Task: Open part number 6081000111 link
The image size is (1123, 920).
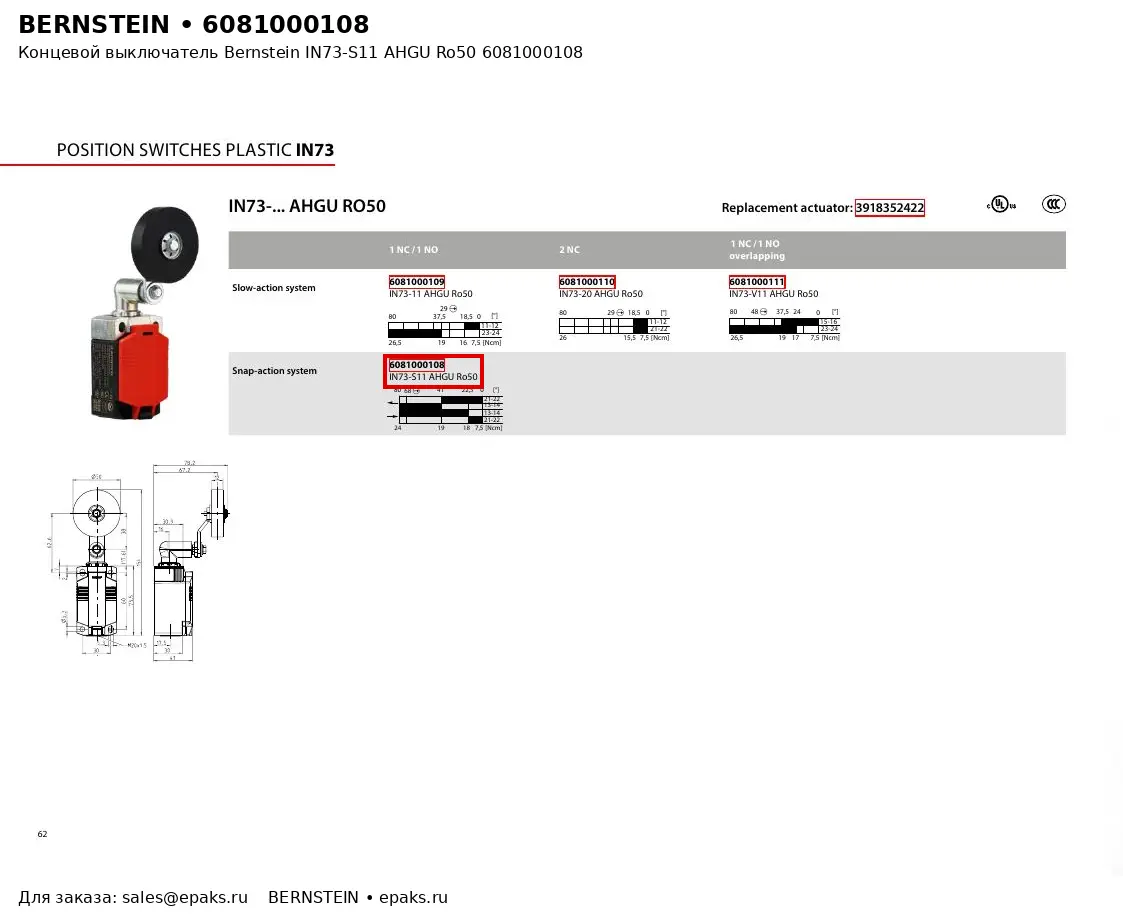Action: tap(757, 281)
